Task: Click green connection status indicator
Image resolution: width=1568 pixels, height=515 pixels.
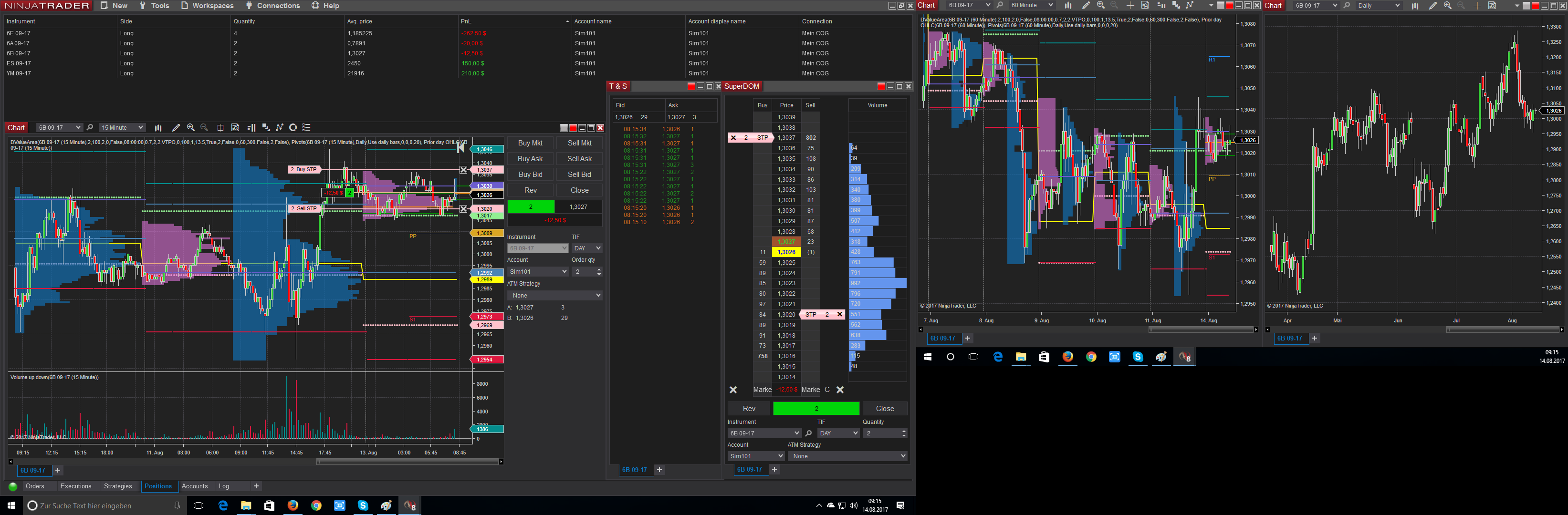Action: coord(12,486)
